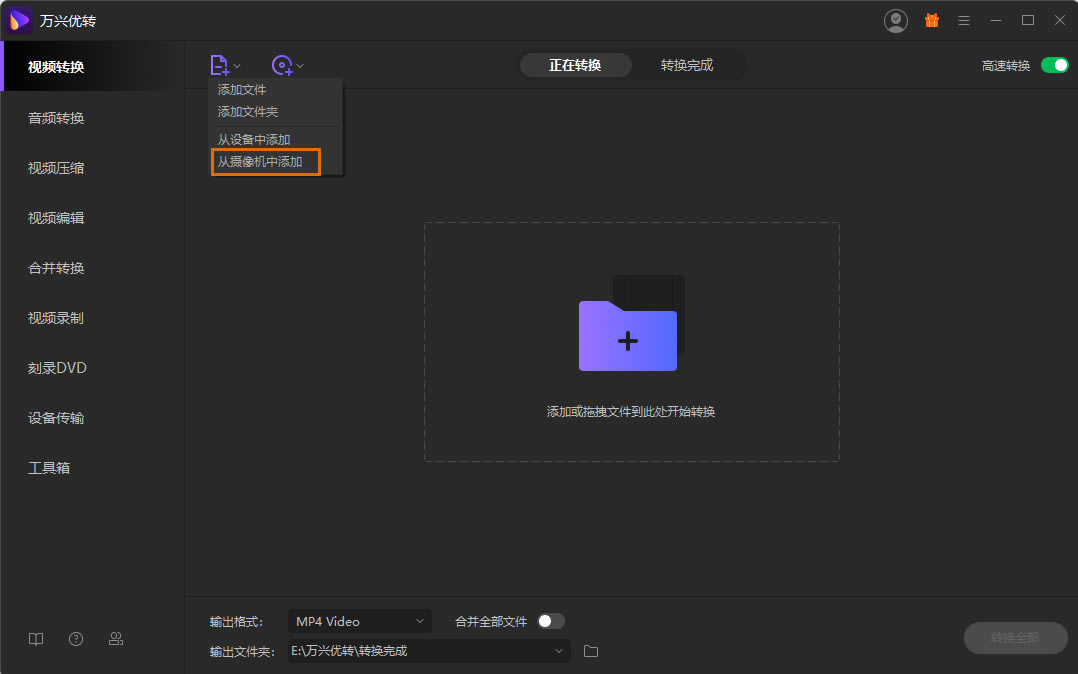Click the load DVD disc icon
1078x674 pixels.
(282, 65)
